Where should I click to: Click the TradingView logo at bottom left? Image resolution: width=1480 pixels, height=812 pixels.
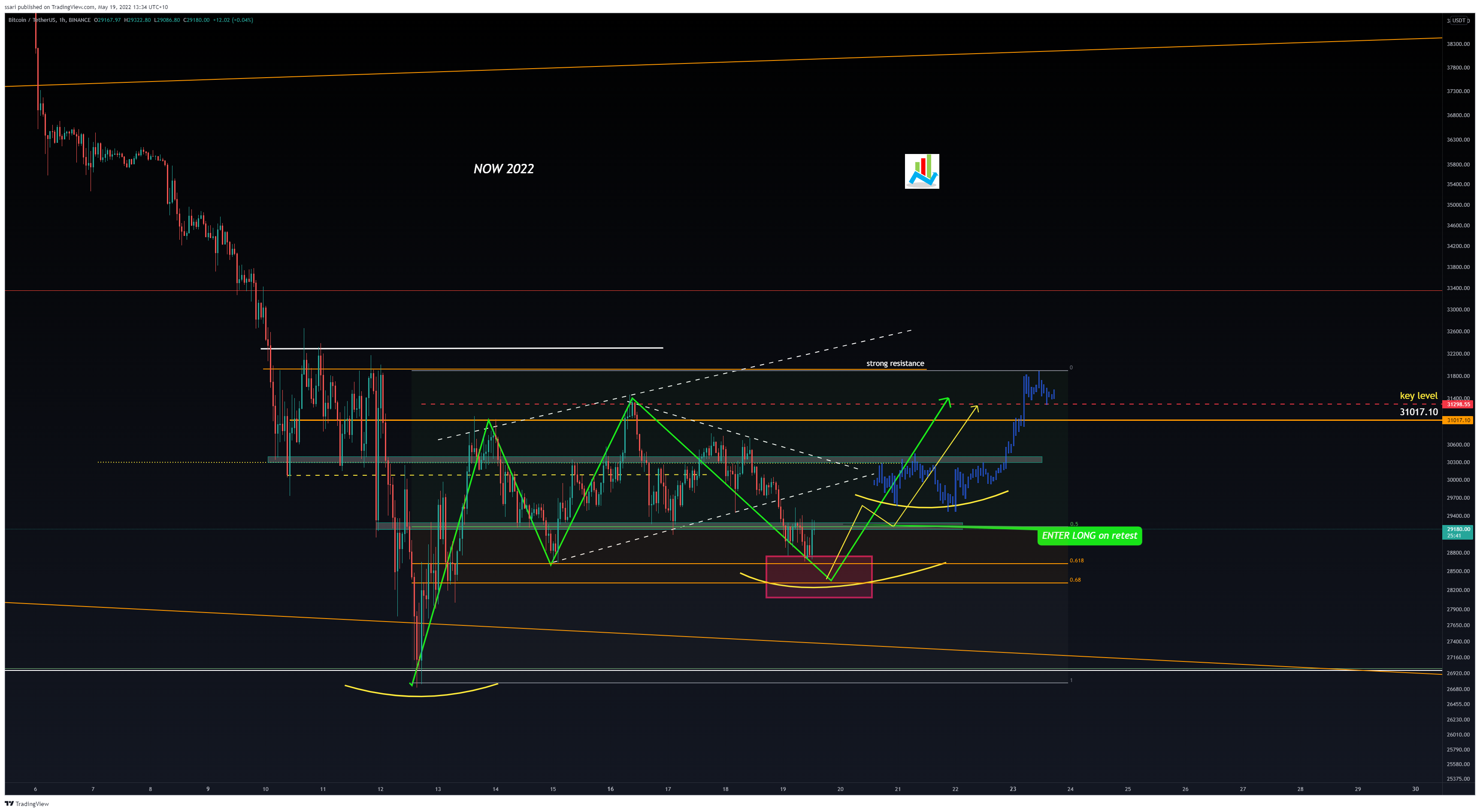27,803
